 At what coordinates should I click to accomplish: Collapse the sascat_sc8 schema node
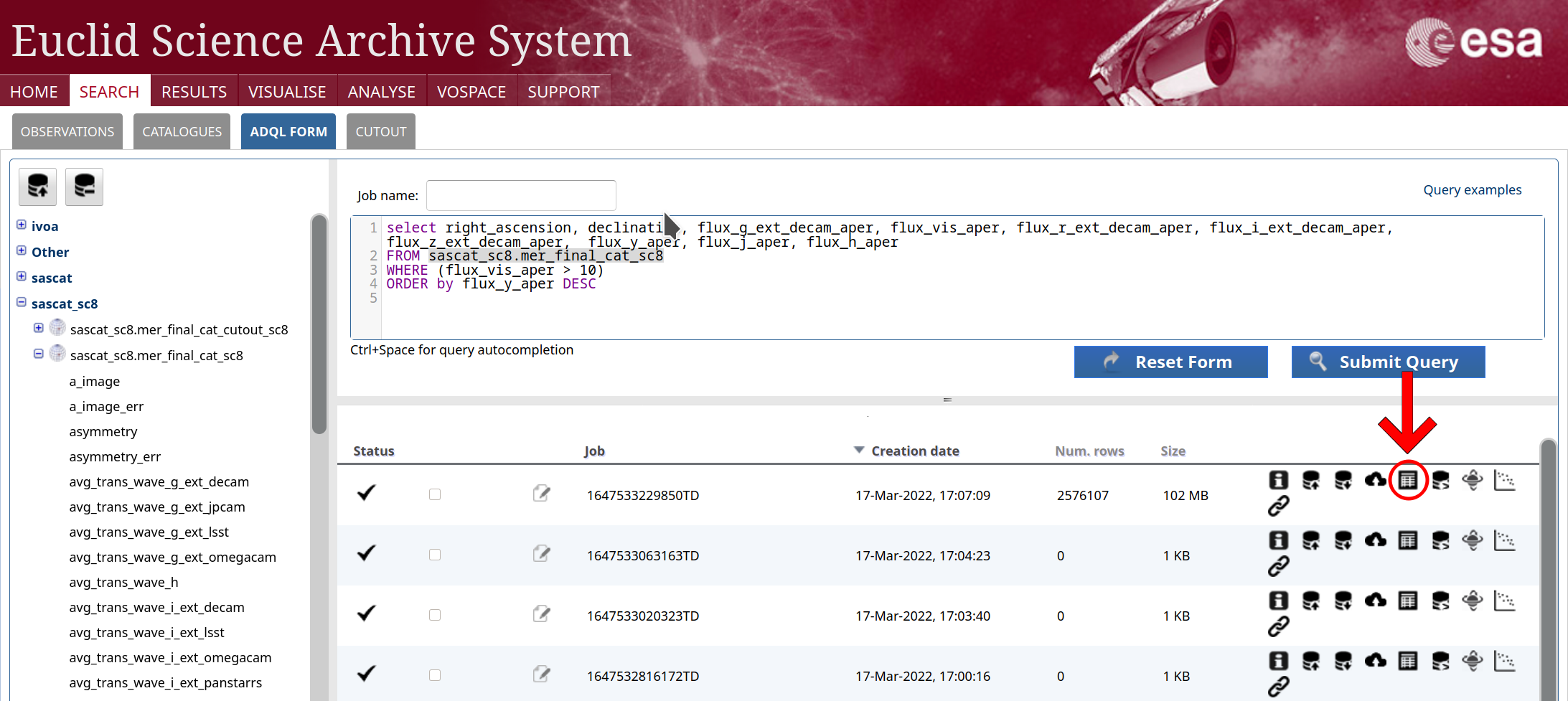(22, 302)
